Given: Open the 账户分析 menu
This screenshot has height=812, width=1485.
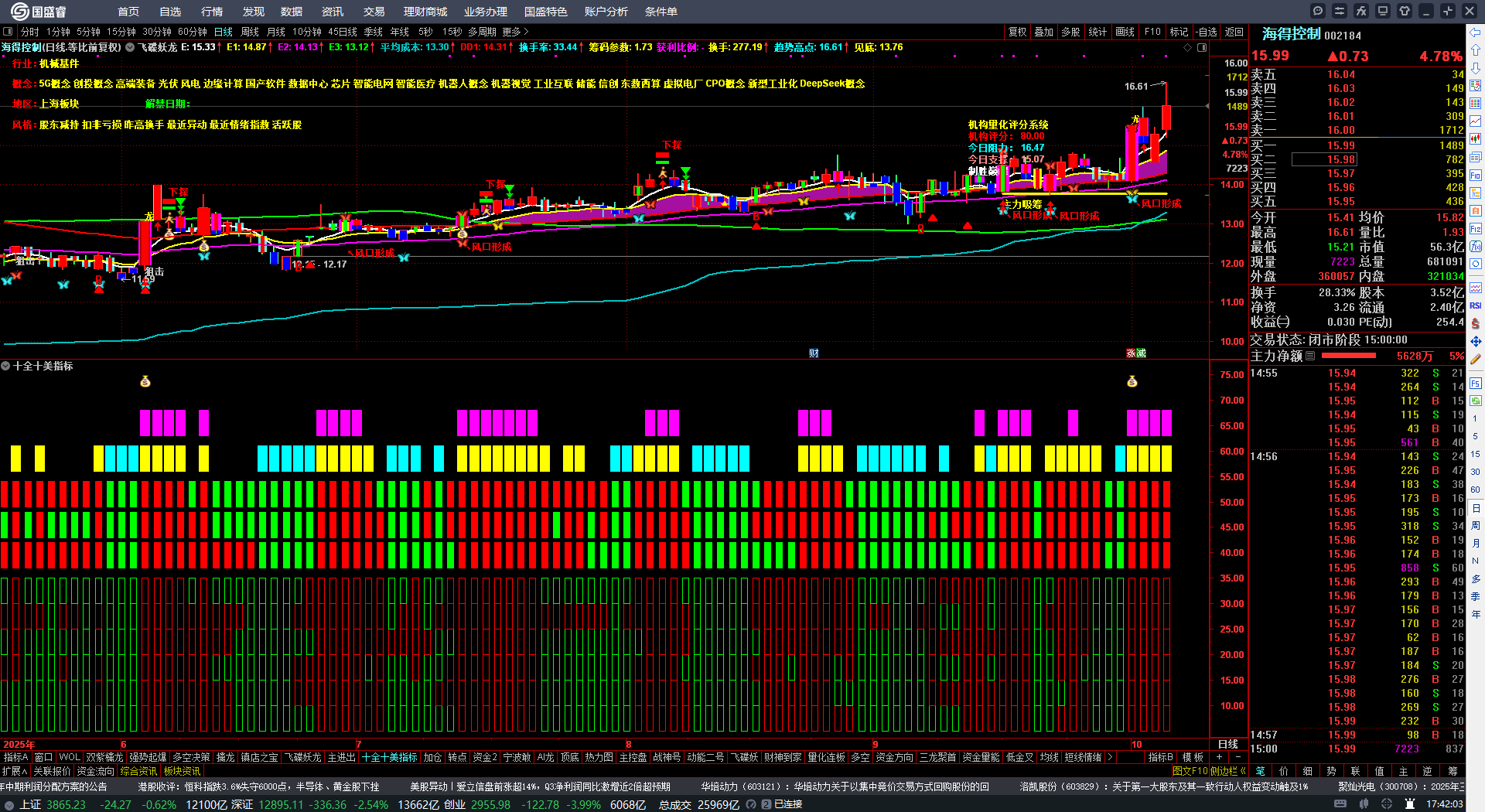Looking at the screenshot, I should [x=606, y=12].
